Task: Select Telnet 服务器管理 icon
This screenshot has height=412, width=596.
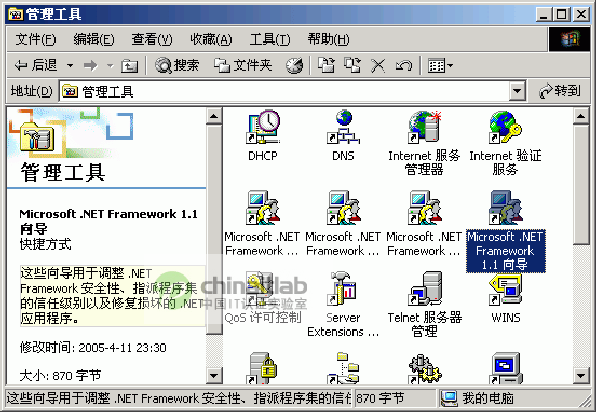Action: coord(425,289)
